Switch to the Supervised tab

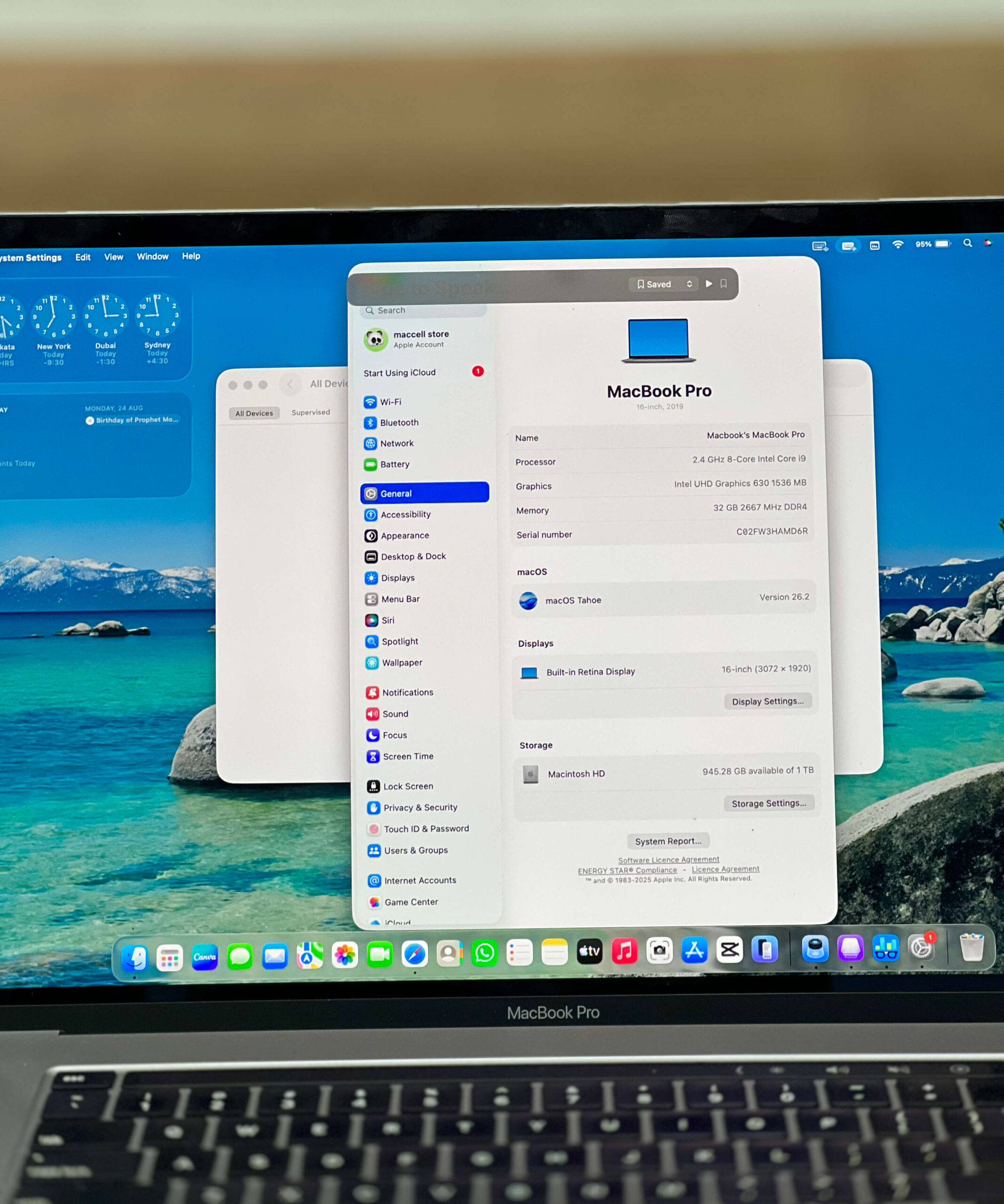(311, 412)
